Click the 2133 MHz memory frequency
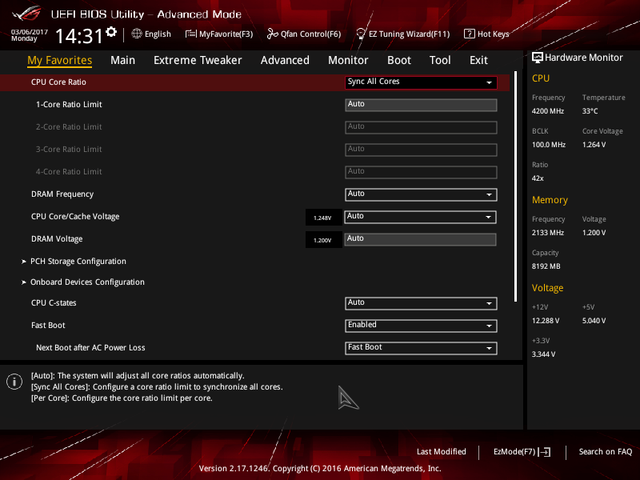The image size is (640, 480). point(548,233)
